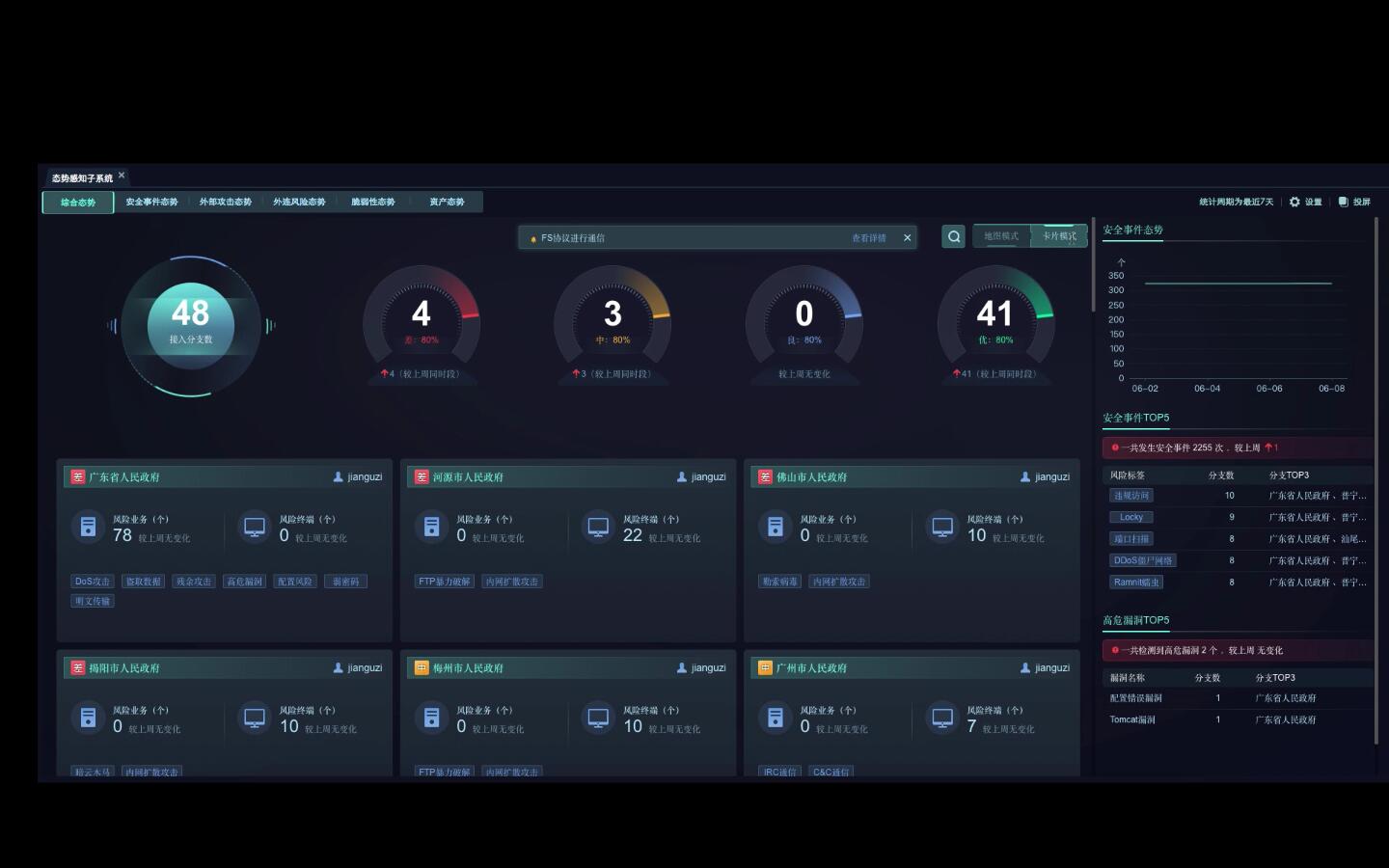Dismiss the FS协议进行通信 alert banner
Viewport: 1389px width, 868px height.
pyautogui.click(x=907, y=237)
